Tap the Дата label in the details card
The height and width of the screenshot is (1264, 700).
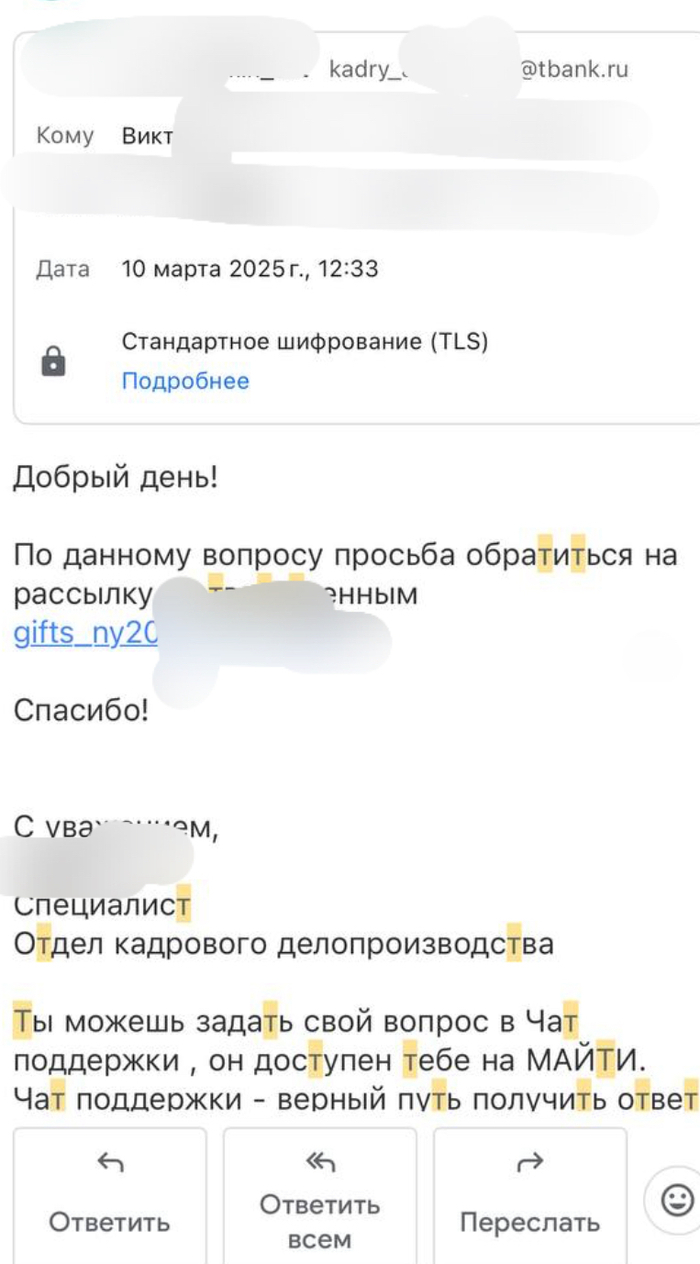tap(63, 269)
